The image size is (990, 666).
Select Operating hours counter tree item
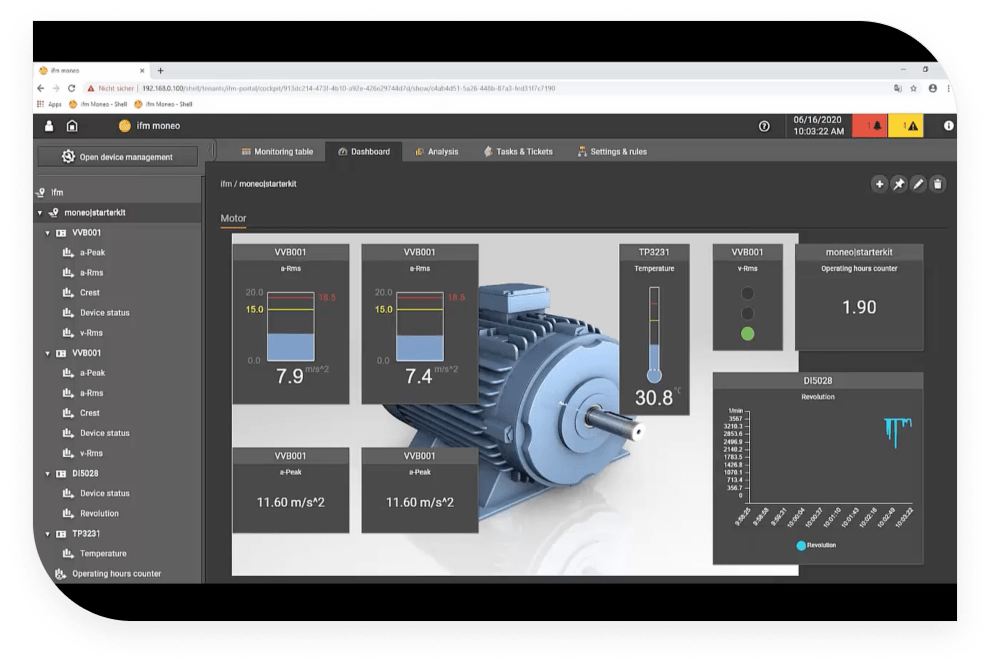tap(117, 574)
